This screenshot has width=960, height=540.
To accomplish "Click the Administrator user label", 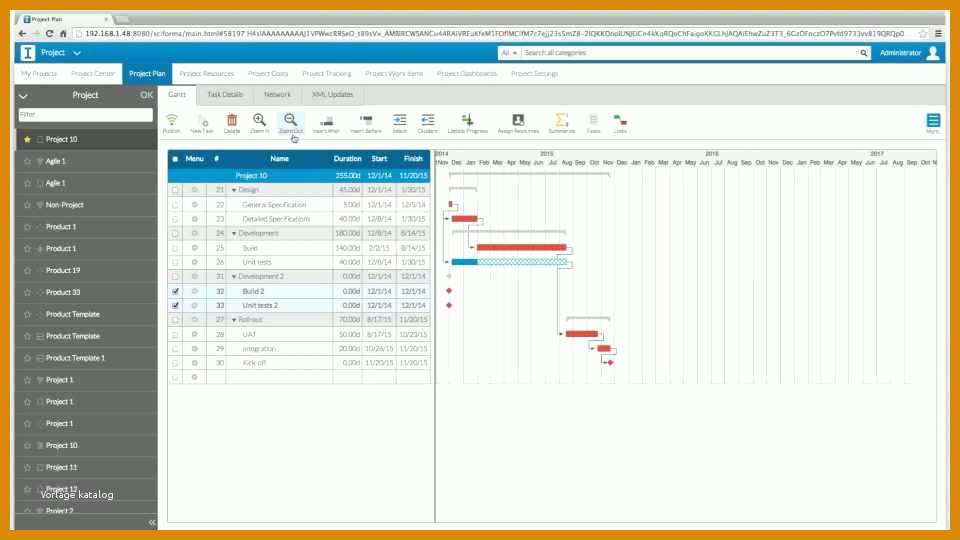I will click(900, 53).
